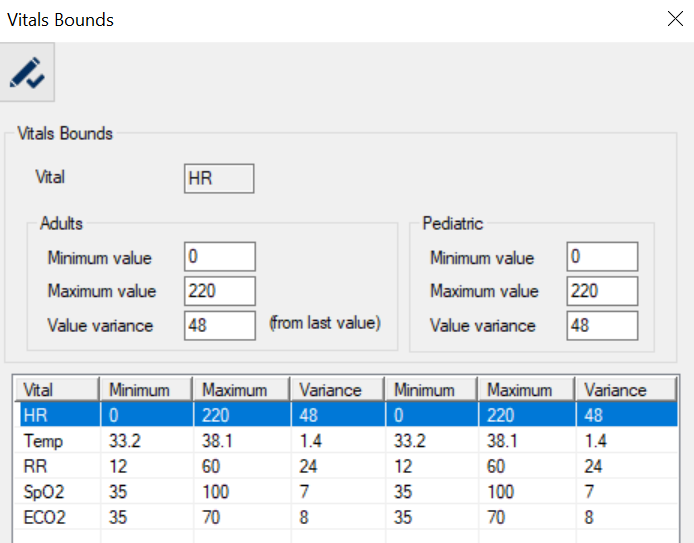Click the last Variance column header
The height and width of the screenshot is (543, 694).
pyautogui.click(x=624, y=390)
